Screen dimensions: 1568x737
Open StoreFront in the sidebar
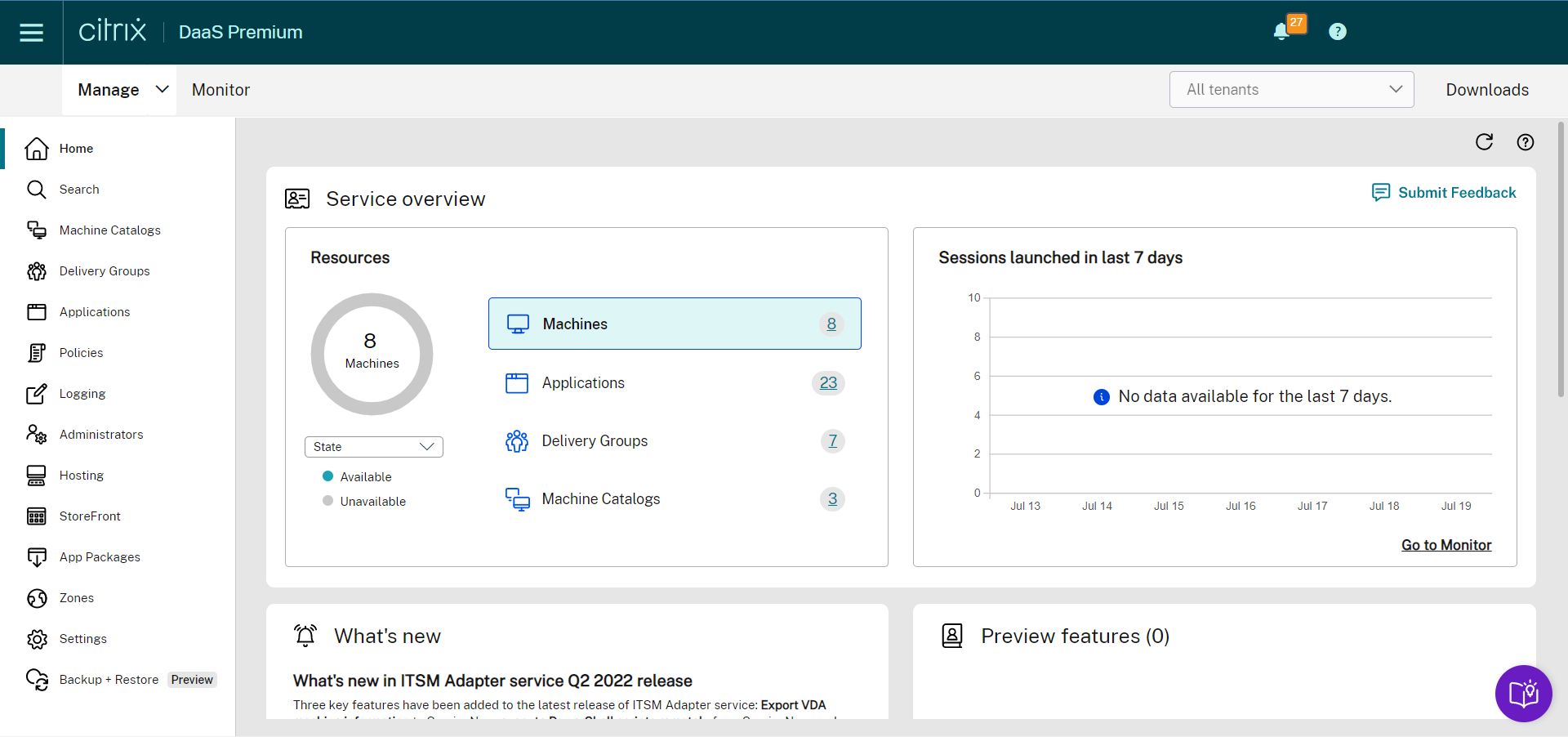pos(89,516)
